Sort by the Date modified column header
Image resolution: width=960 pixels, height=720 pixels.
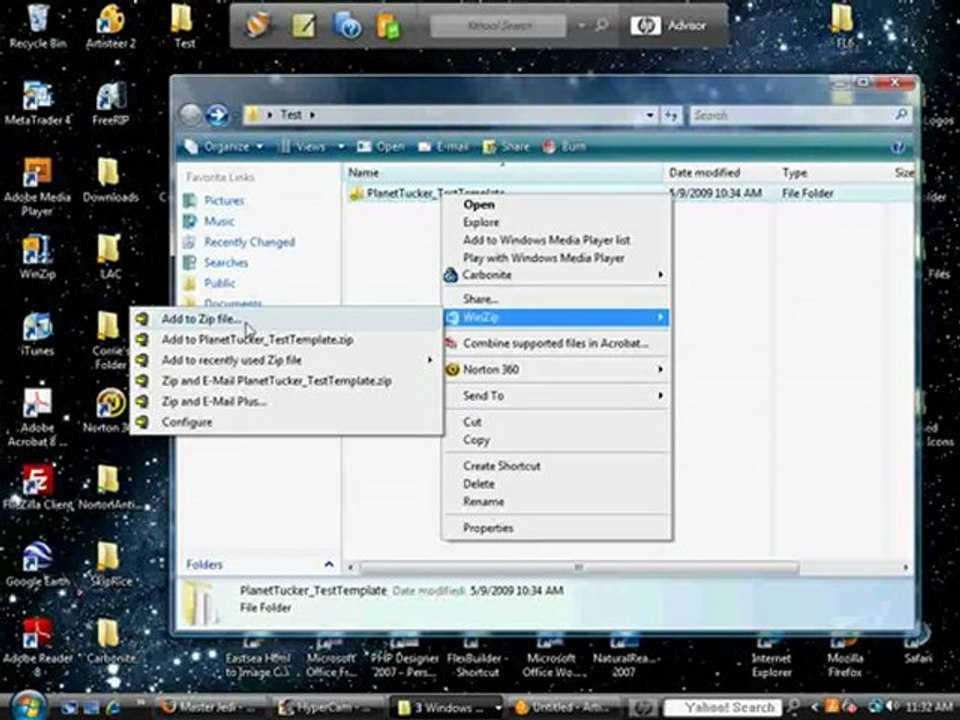coord(704,173)
